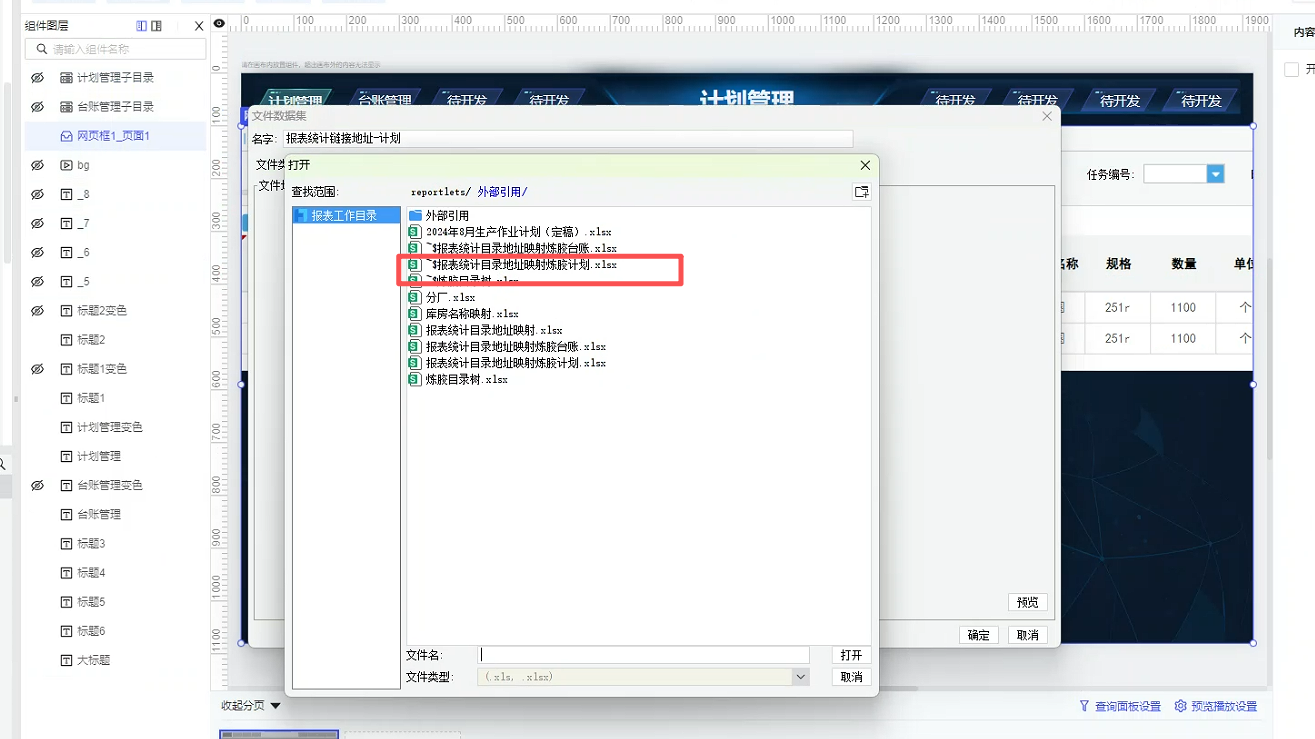The height and width of the screenshot is (739, 1315).
Task: Click the new folder icon in Open dialog
Action: click(861, 192)
